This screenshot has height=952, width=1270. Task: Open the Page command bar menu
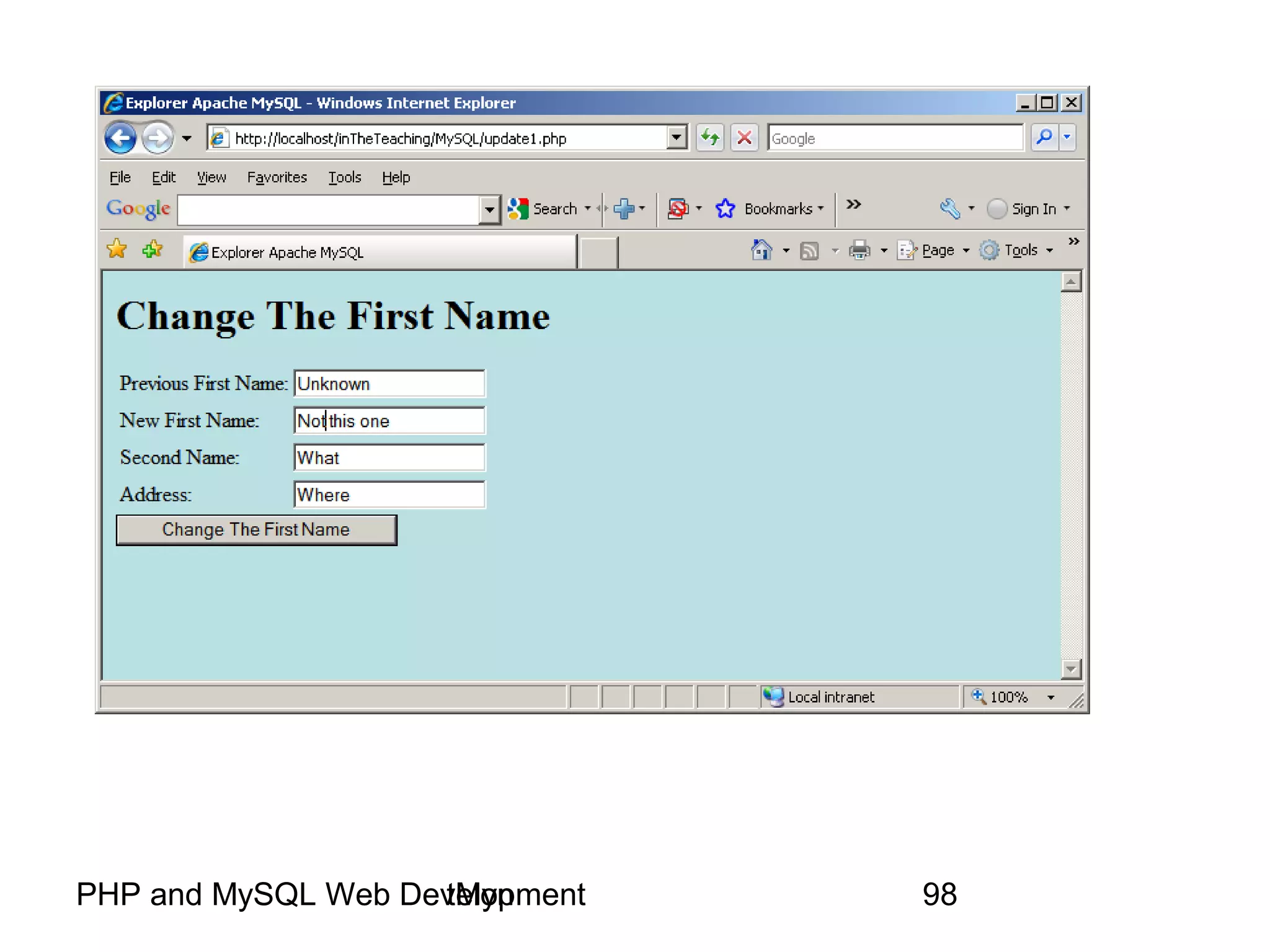(x=933, y=250)
